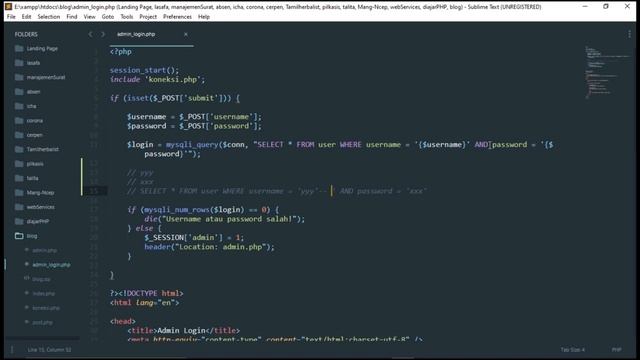This screenshot has height=360, width=640.
Task: Open the Tools menu
Action: 127,17
